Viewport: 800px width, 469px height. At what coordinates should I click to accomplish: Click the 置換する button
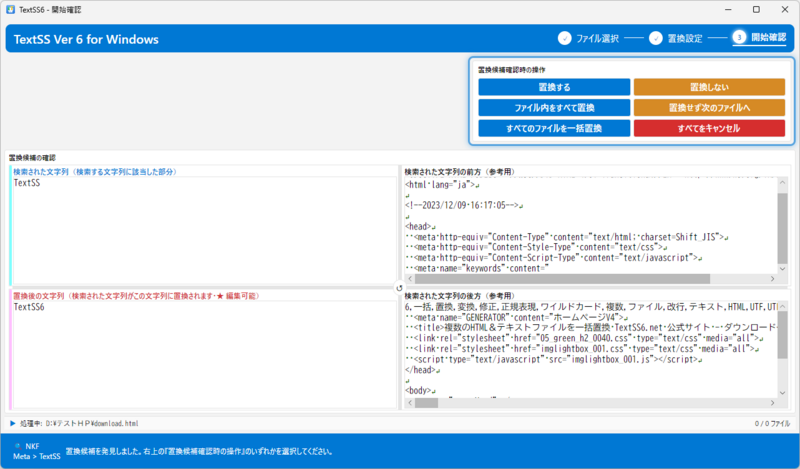point(554,87)
